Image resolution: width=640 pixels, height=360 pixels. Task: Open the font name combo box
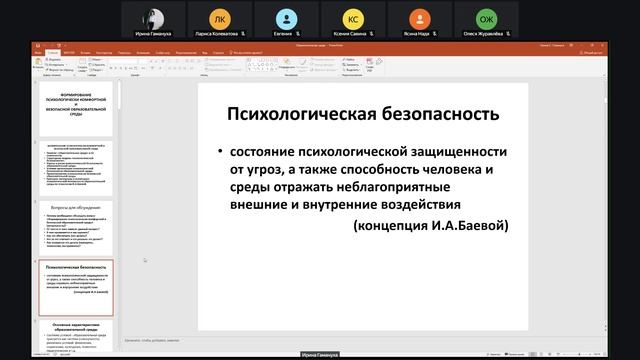[x=122, y=60]
